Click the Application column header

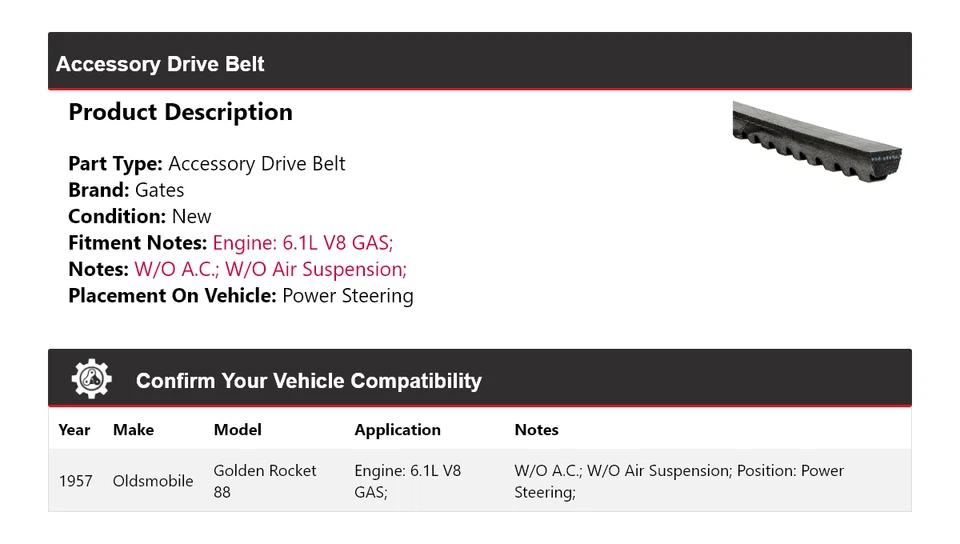(x=397, y=430)
